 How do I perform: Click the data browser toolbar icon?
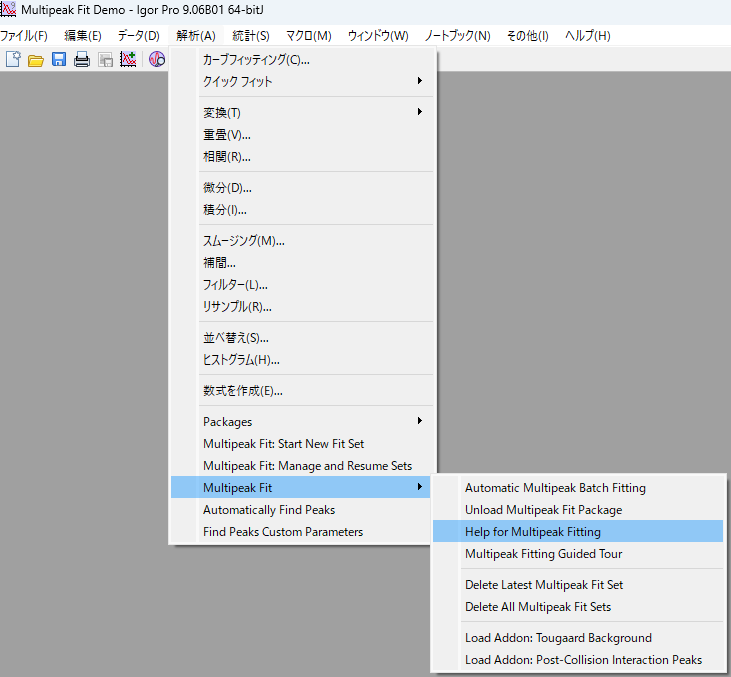tap(157, 59)
